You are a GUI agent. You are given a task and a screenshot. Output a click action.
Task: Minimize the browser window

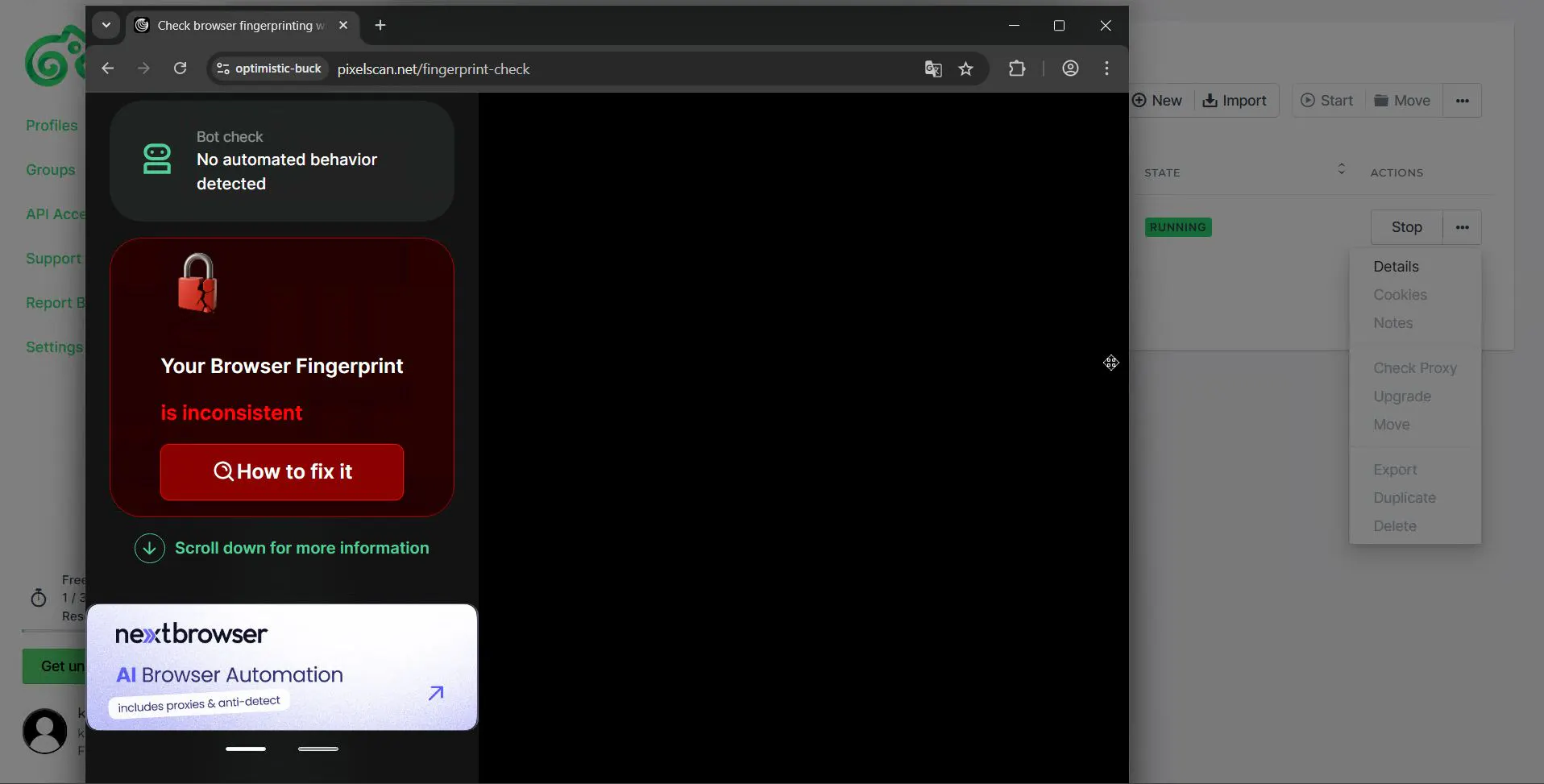(x=1014, y=25)
